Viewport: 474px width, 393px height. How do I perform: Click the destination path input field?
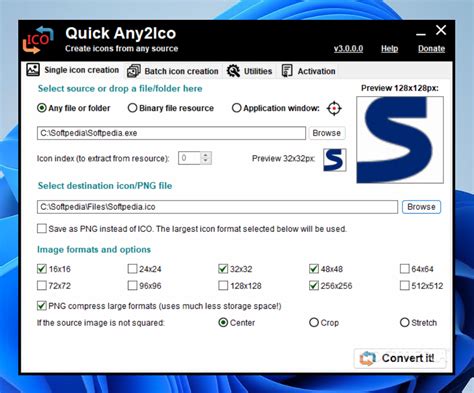[x=217, y=207]
